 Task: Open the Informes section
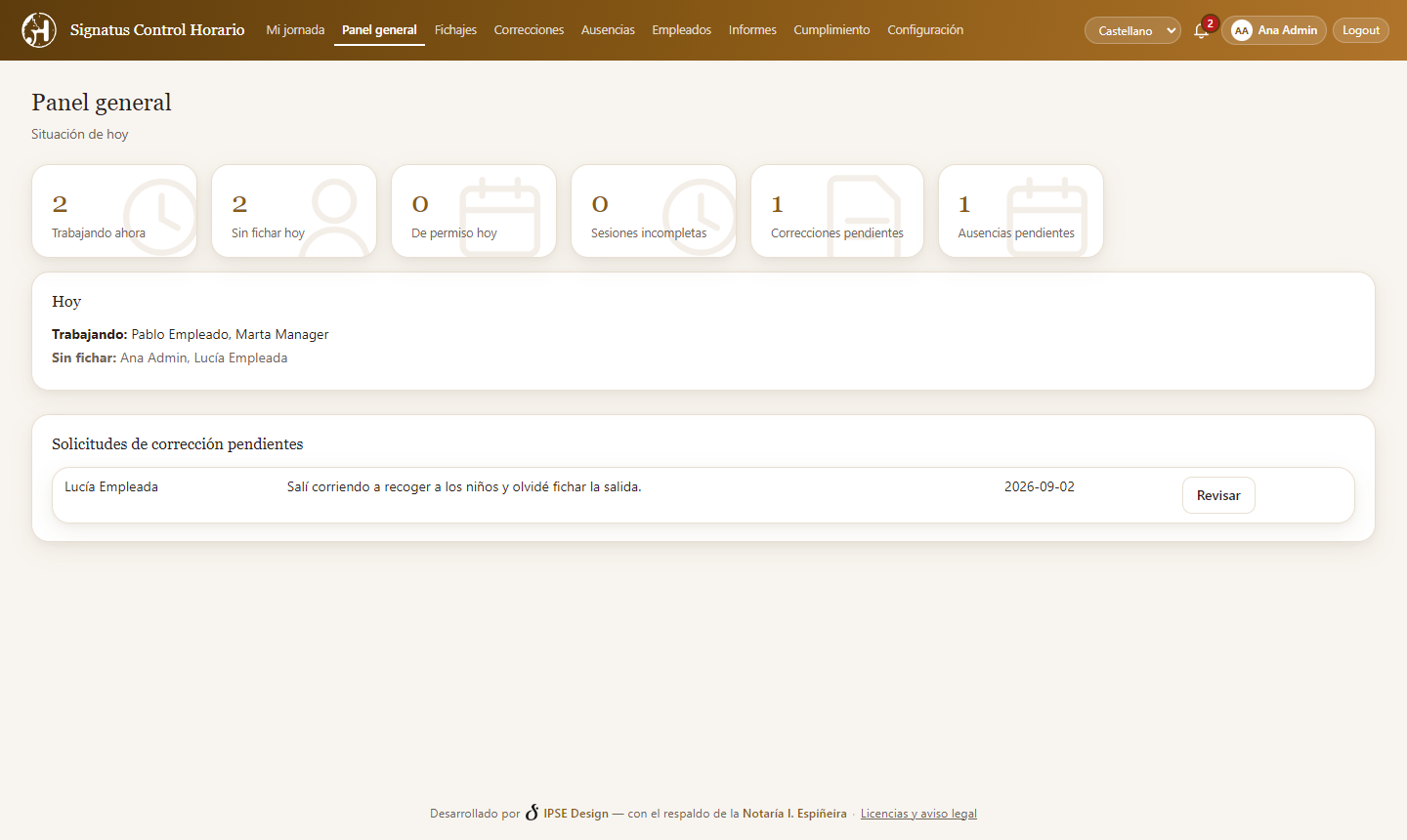tap(752, 30)
